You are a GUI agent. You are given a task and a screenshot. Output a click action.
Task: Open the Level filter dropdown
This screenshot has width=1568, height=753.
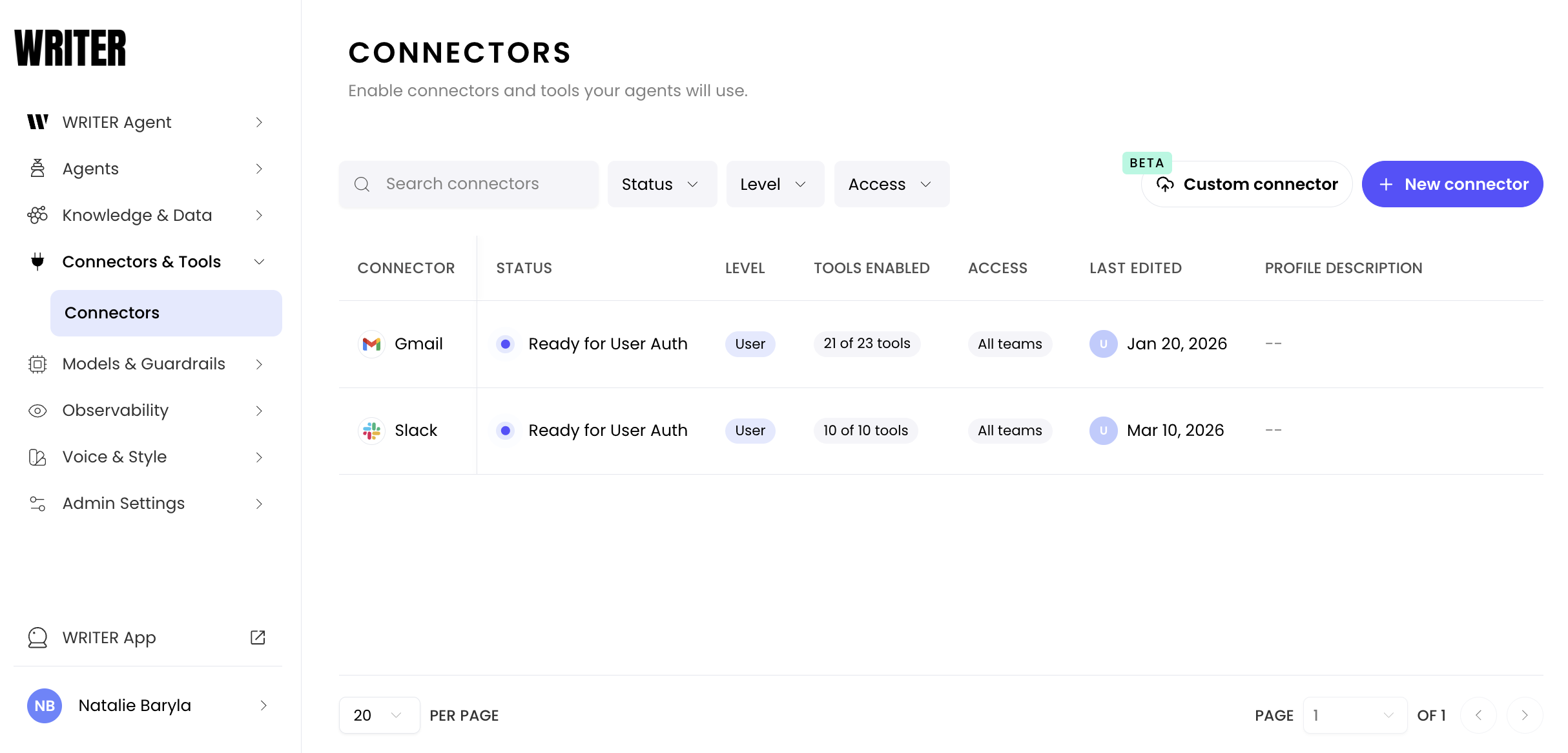click(774, 184)
